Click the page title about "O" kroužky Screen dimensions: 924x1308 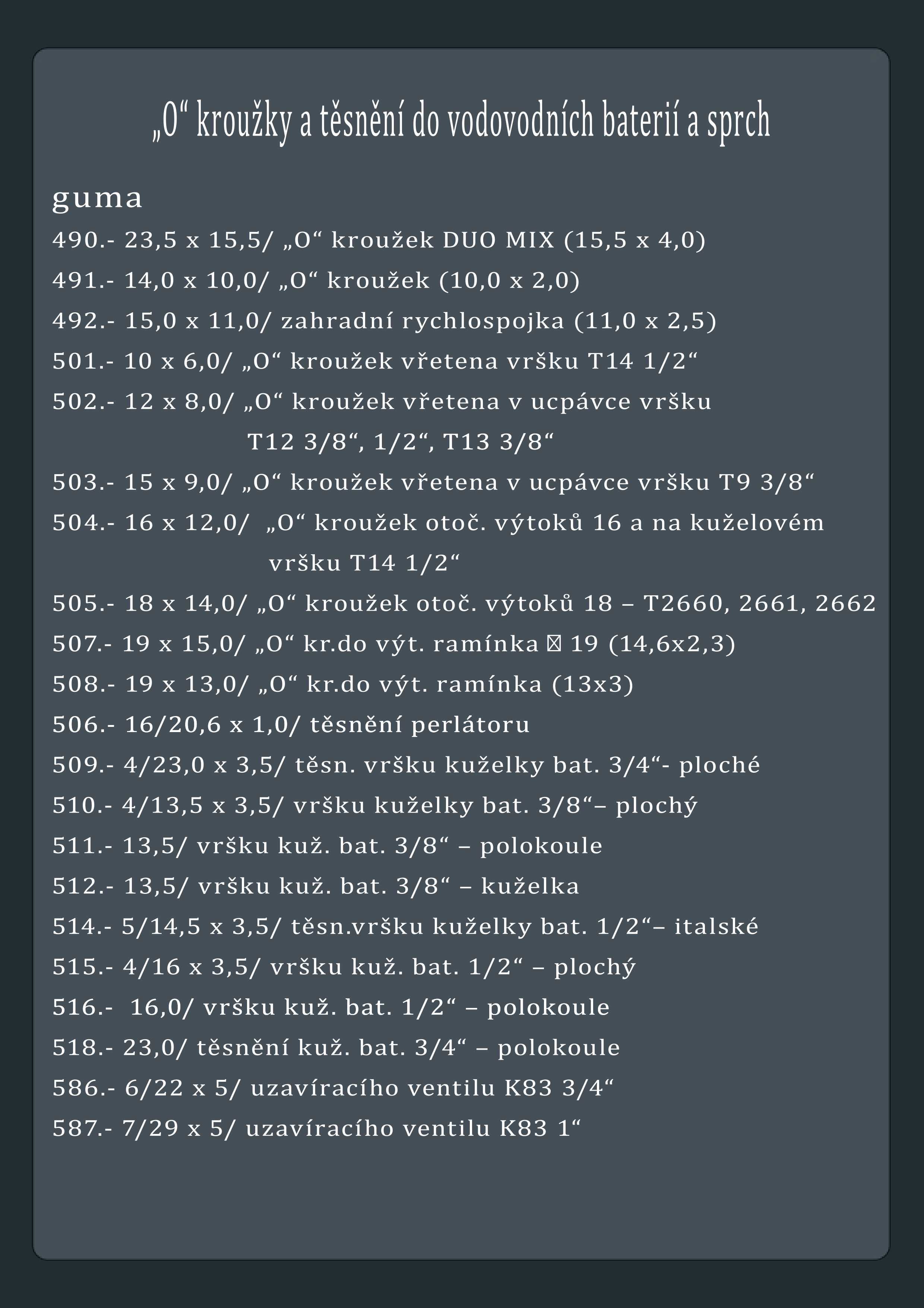pos(462,122)
